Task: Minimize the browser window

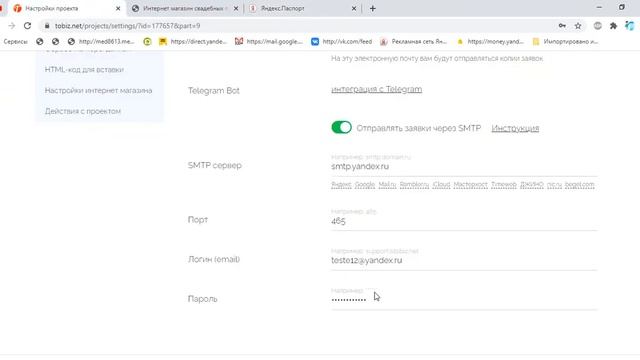Action: pyautogui.click(x=599, y=7)
